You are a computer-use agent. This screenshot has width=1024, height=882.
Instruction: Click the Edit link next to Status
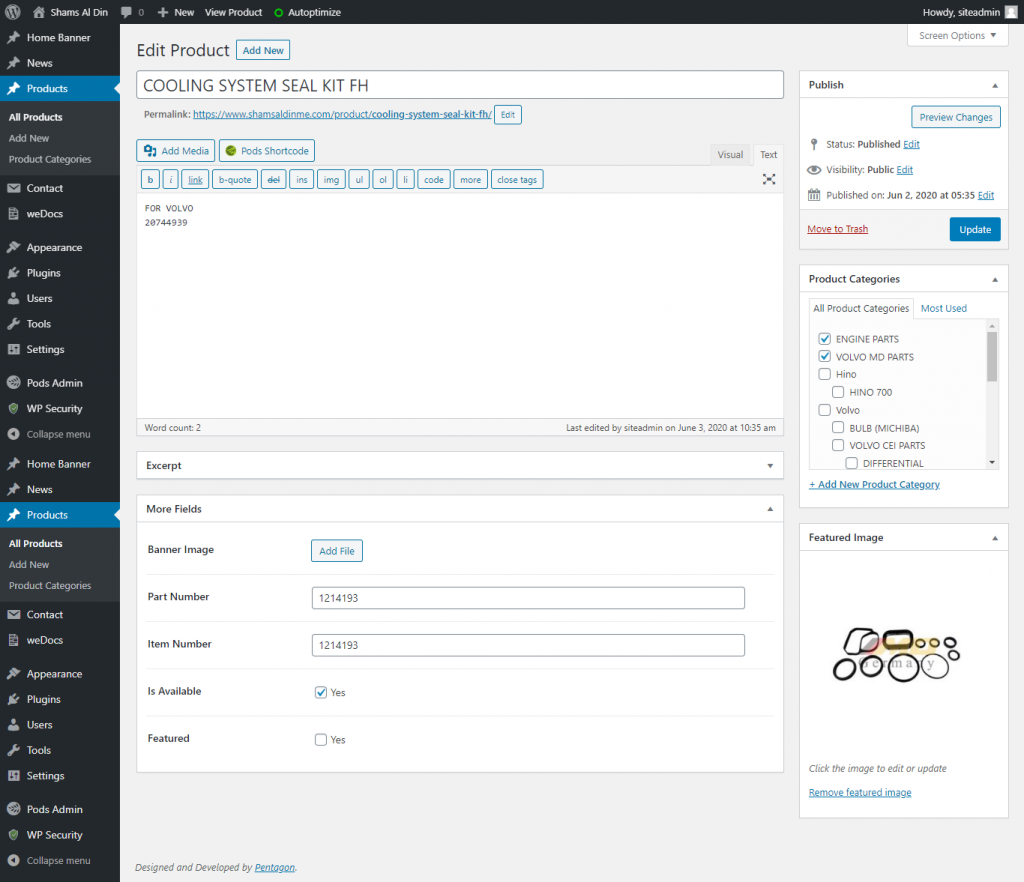point(911,144)
